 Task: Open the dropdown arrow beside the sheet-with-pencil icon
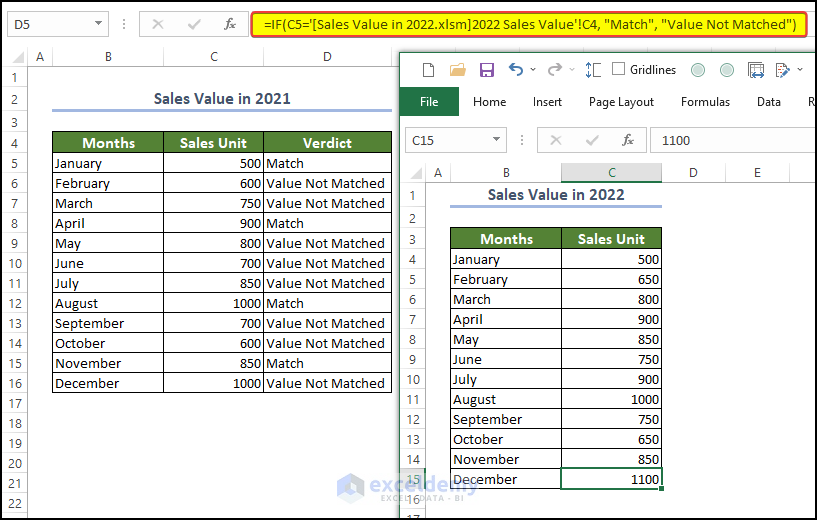pyautogui.click(x=800, y=69)
